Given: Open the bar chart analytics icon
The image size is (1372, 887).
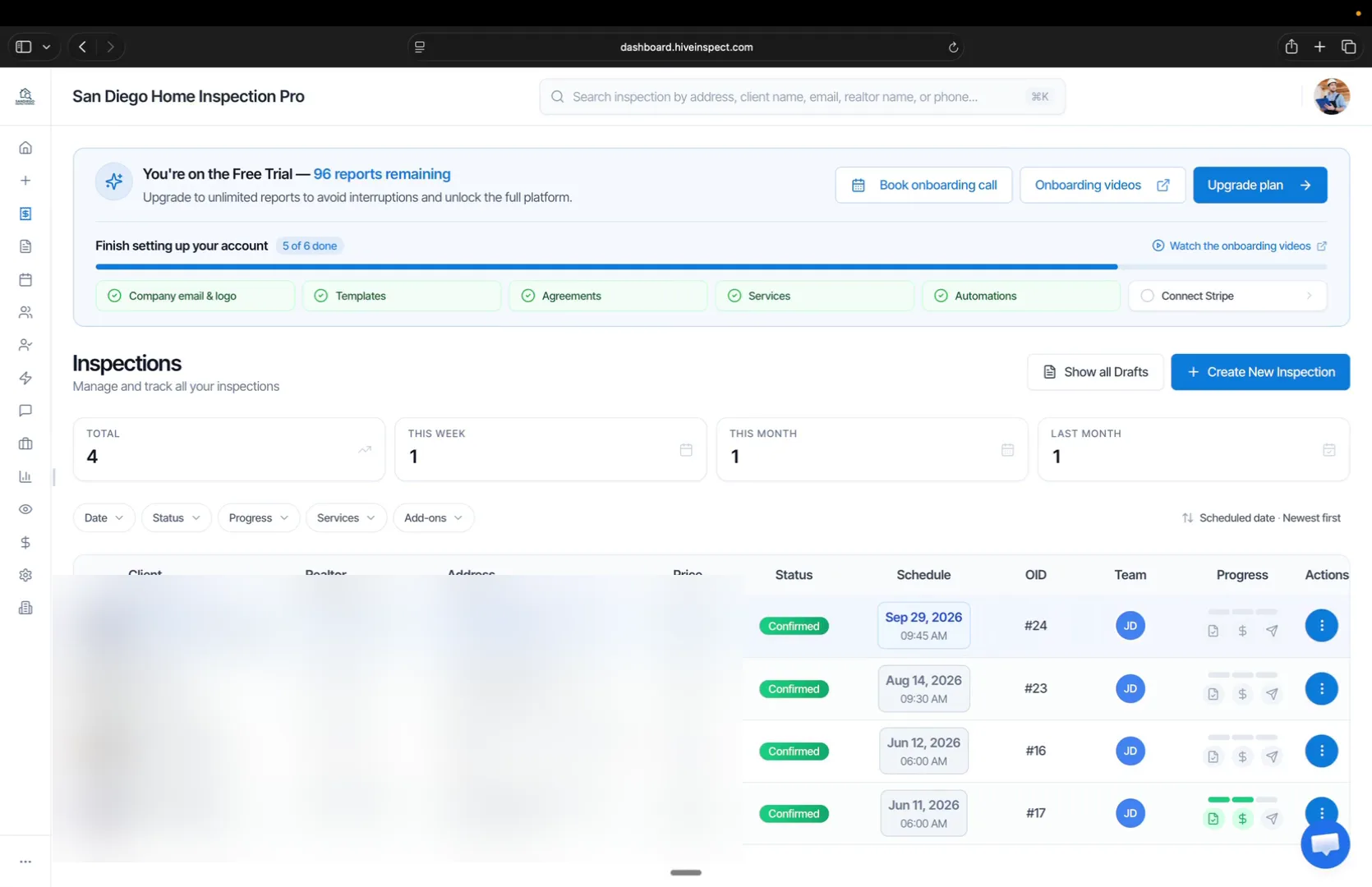Looking at the screenshot, I should 25,476.
